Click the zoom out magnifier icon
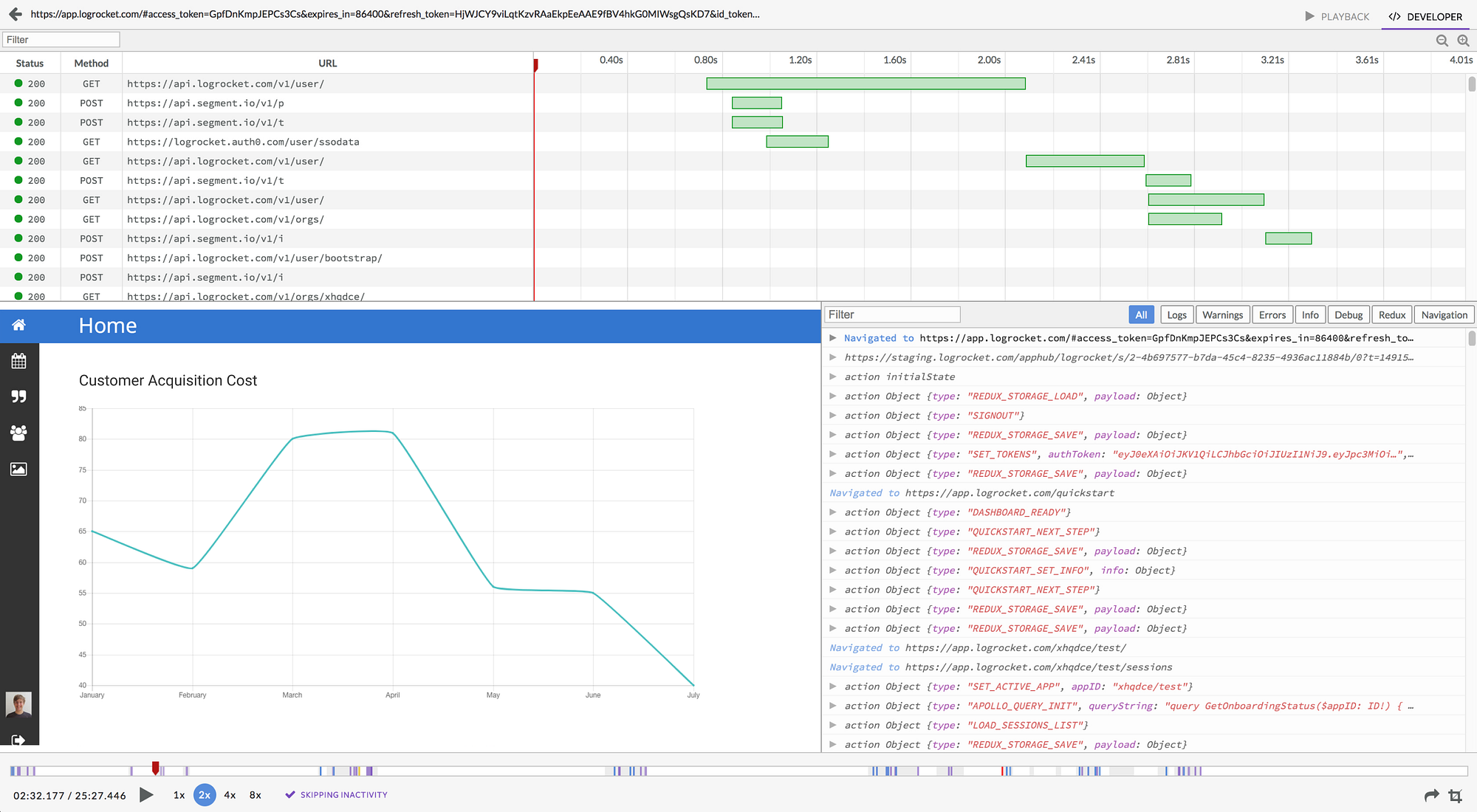The width and height of the screenshot is (1477, 812). pyautogui.click(x=1442, y=41)
